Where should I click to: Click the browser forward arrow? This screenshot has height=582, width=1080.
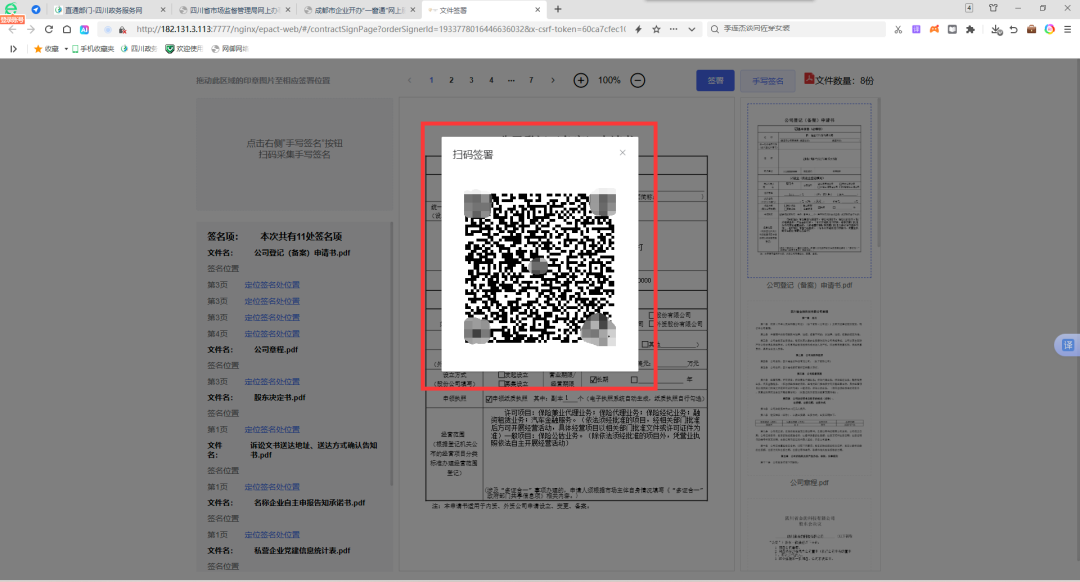click(30, 30)
